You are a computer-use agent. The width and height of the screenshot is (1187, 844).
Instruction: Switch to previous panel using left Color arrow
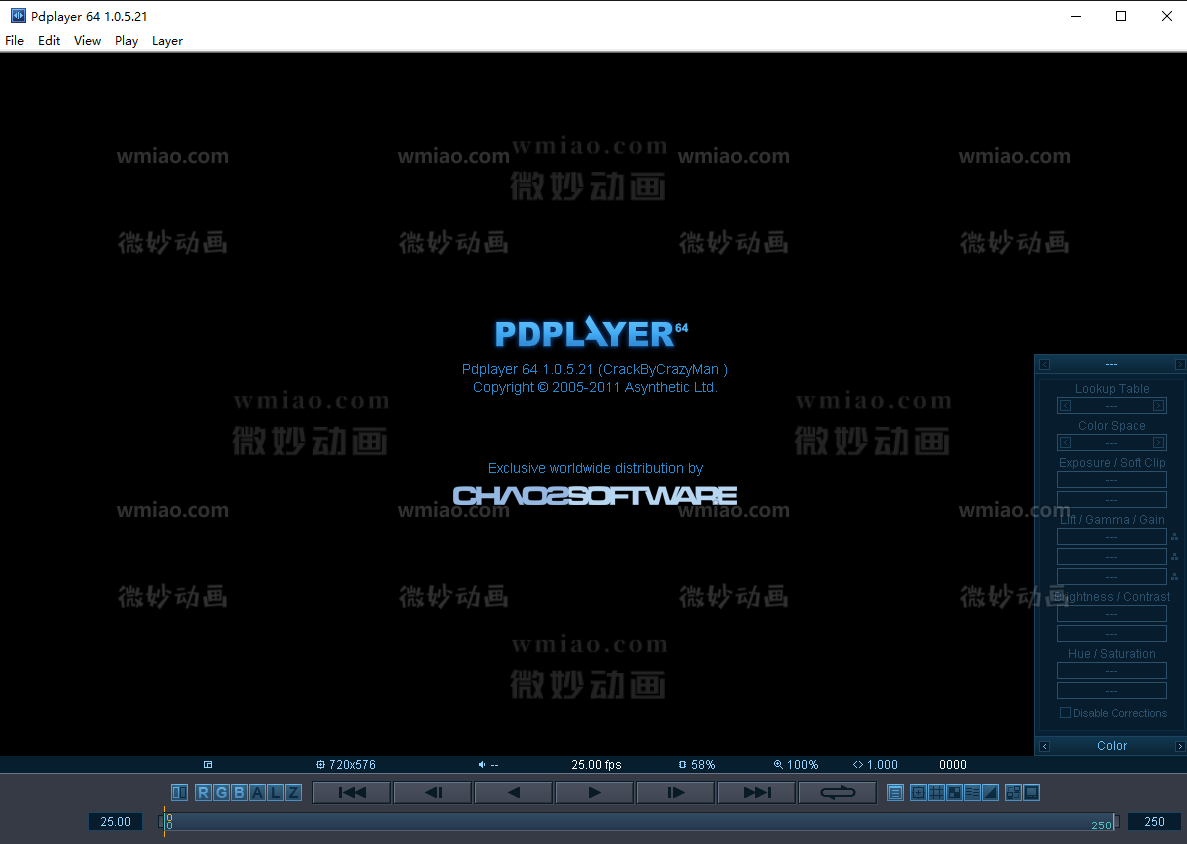pos(1044,745)
